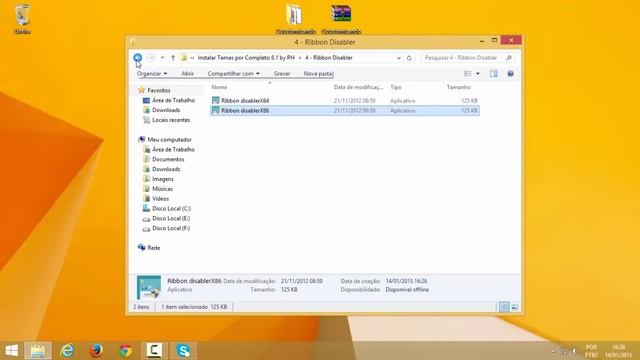Screen dimensions: 640x360
Task: Open recent locations dropdown arrow
Action: click(x=162, y=58)
